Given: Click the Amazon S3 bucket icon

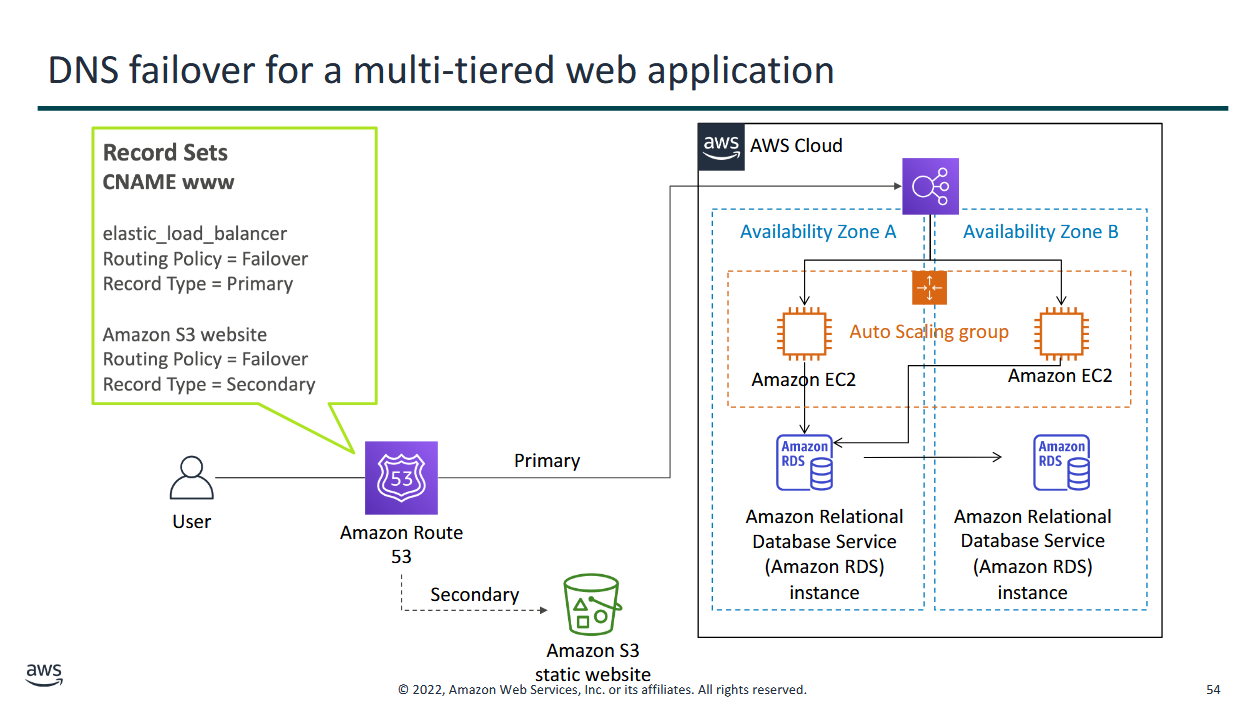Looking at the screenshot, I should (x=592, y=605).
